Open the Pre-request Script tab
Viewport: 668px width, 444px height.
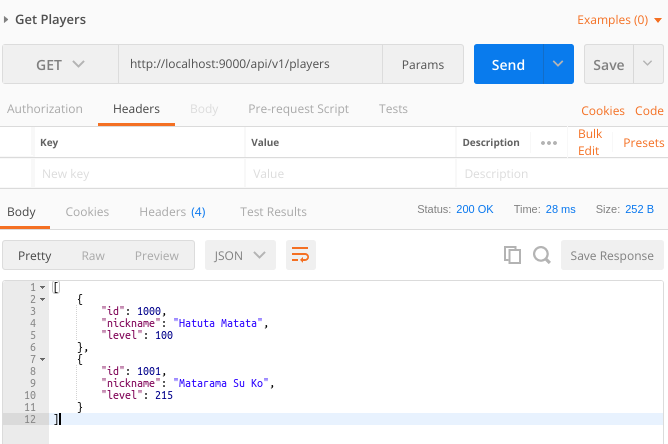299,109
